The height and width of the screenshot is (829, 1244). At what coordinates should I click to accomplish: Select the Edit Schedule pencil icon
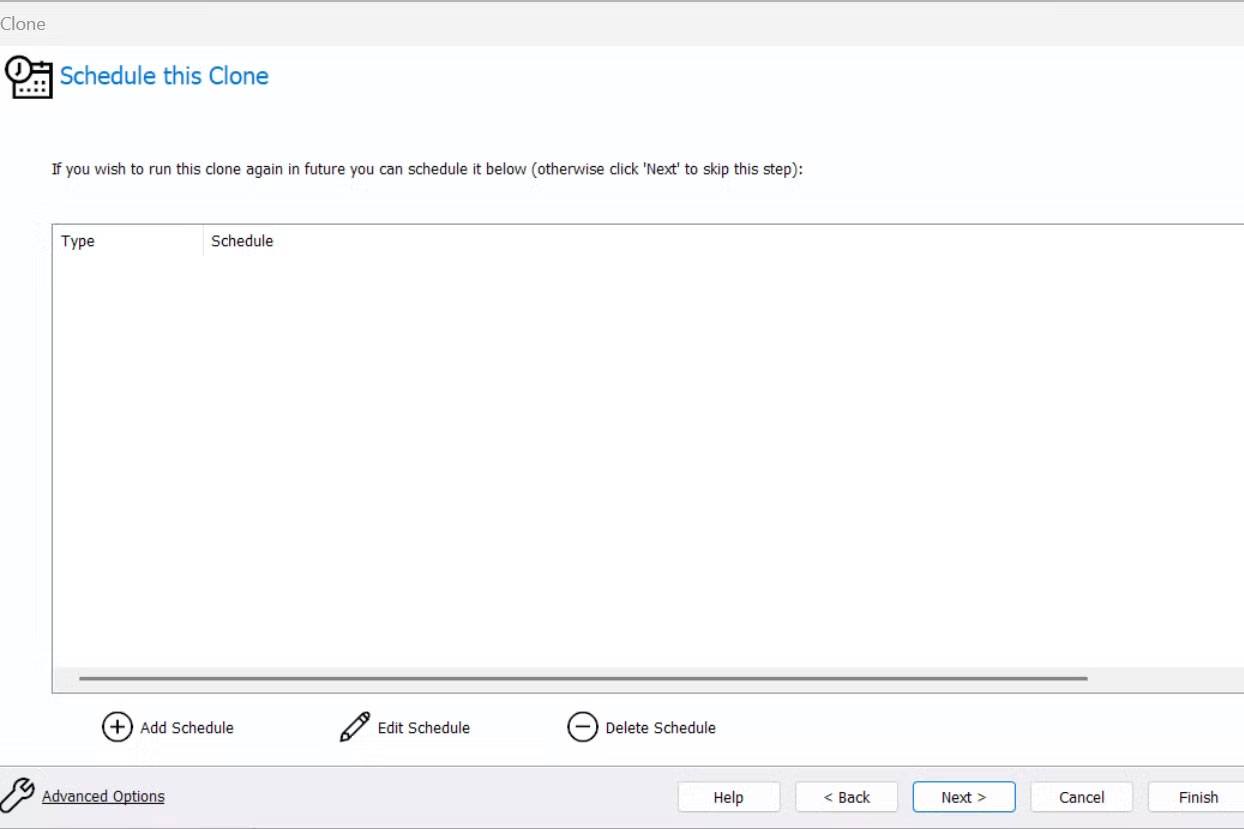pos(355,727)
